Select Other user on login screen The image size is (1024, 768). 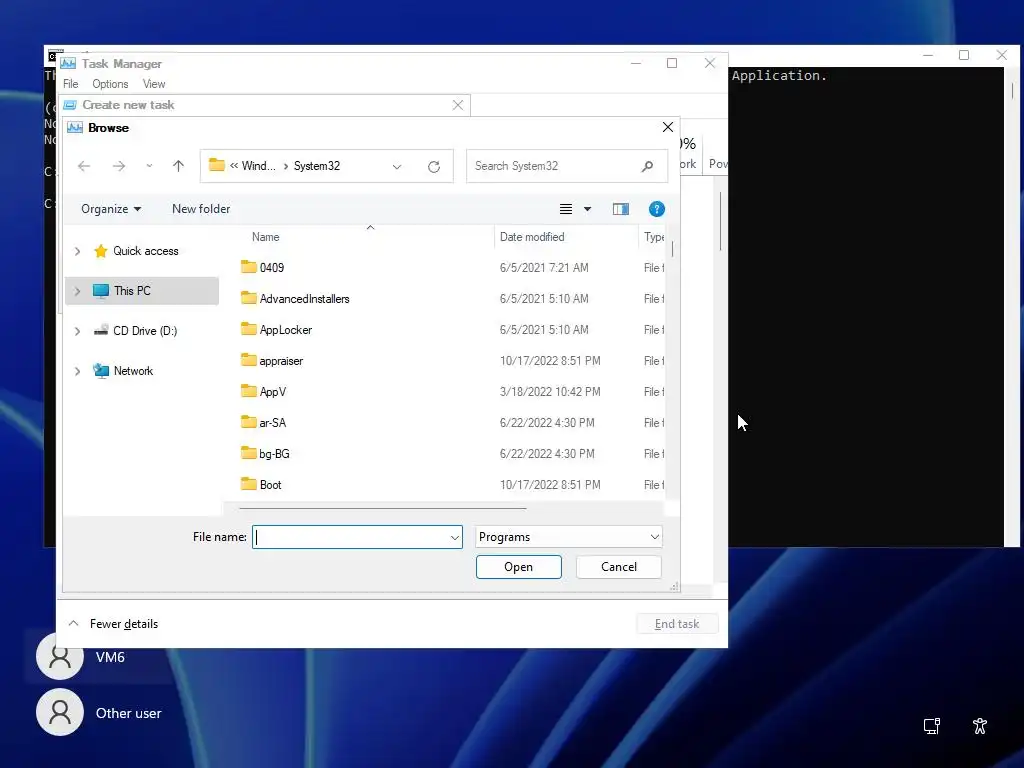point(98,712)
